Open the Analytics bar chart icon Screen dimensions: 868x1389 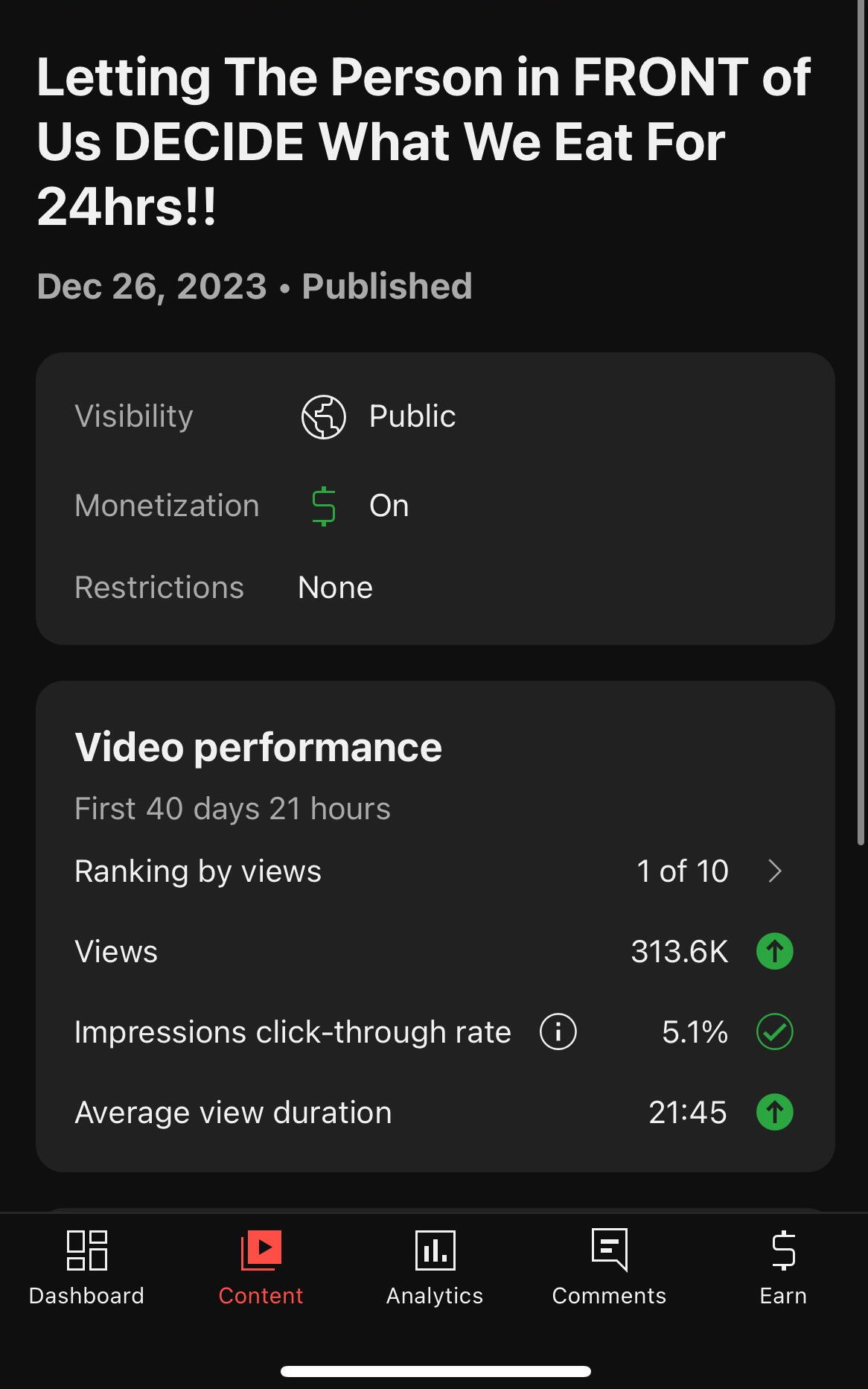coord(435,1250)
